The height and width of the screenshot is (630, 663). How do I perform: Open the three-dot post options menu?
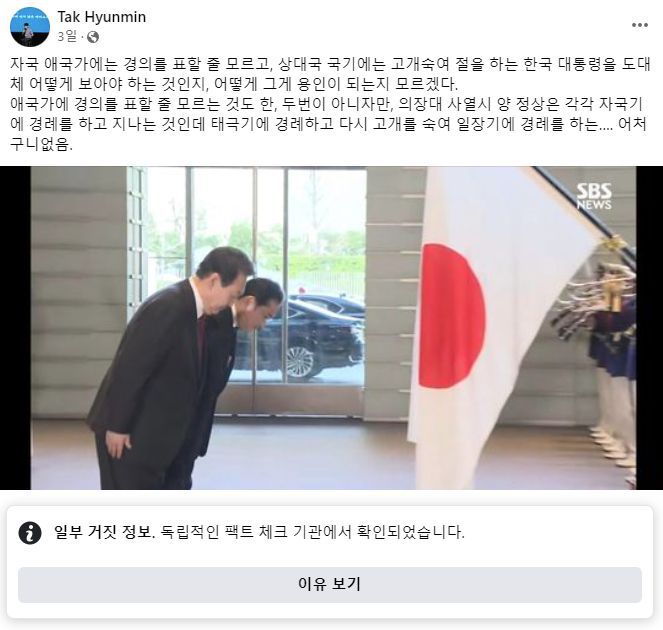(x=640, y=25)
